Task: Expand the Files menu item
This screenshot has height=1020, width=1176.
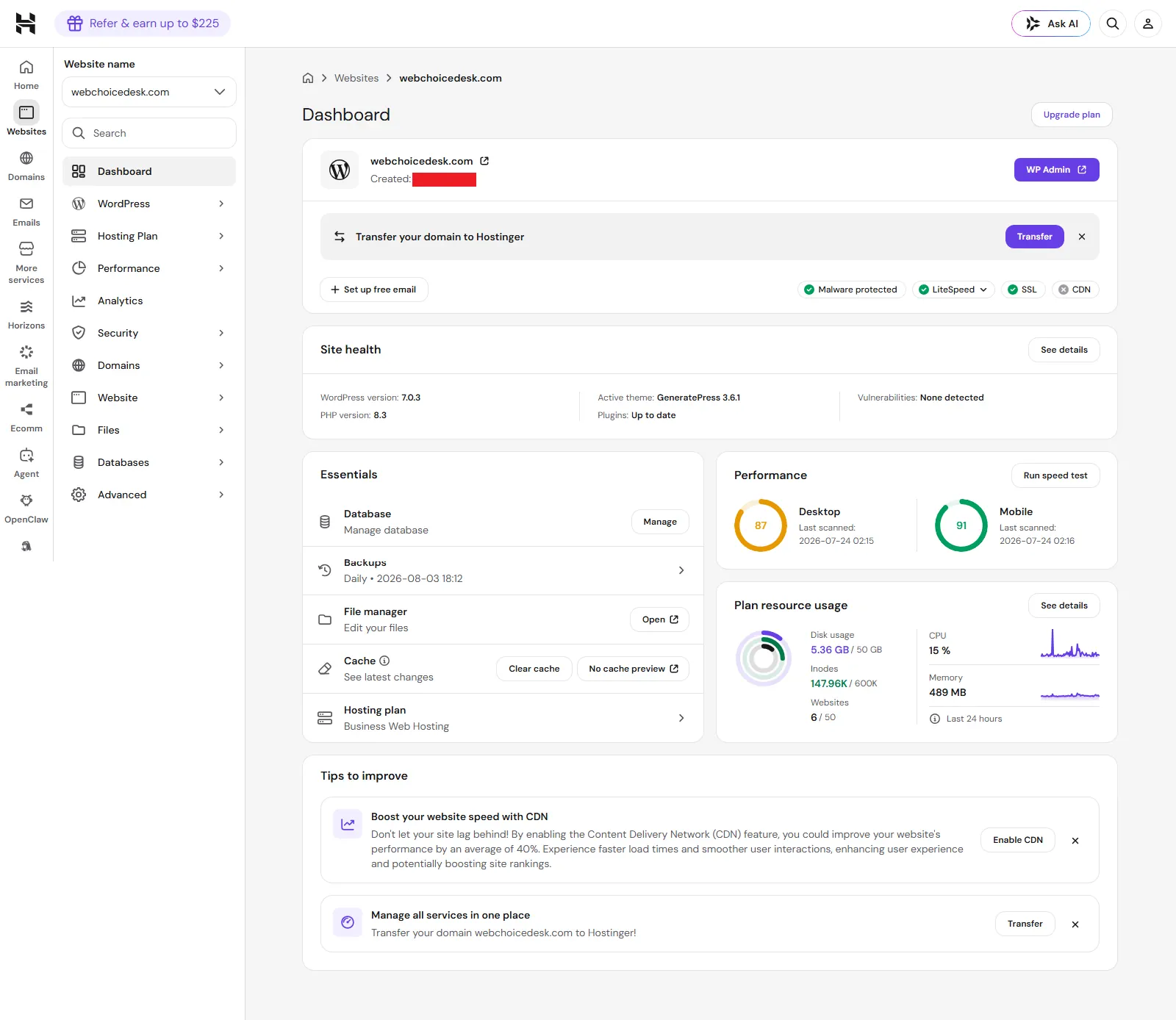Action: click(149, 430)
